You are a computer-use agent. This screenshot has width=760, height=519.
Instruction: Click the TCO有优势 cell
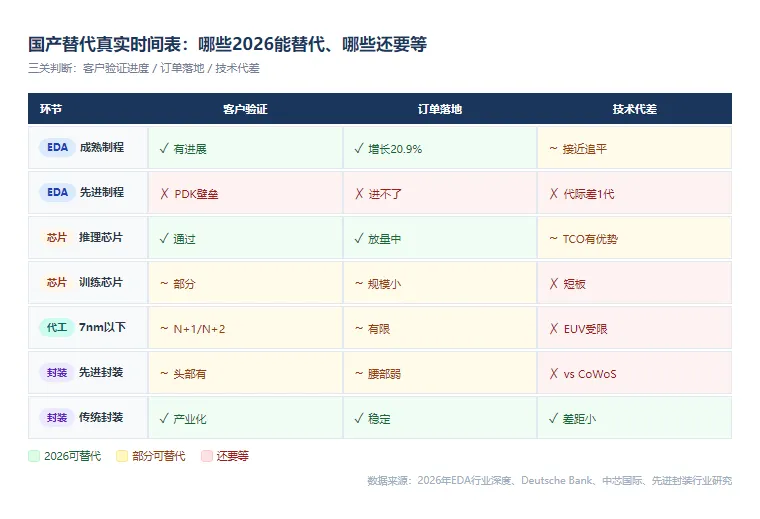pyautogui.click(x=634, y=238)
